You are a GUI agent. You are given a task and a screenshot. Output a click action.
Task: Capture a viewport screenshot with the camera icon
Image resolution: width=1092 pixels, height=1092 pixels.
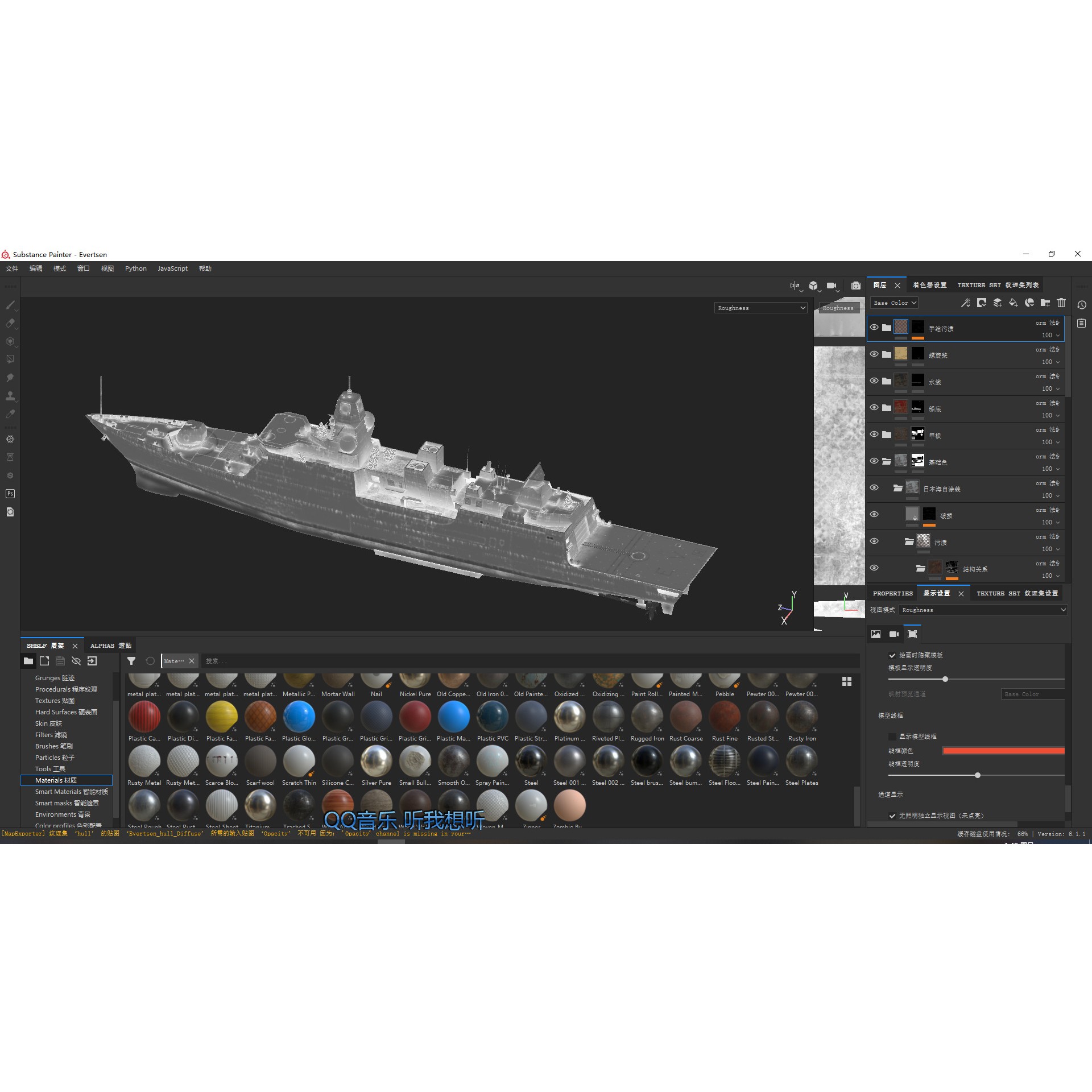tap(855, 286)
